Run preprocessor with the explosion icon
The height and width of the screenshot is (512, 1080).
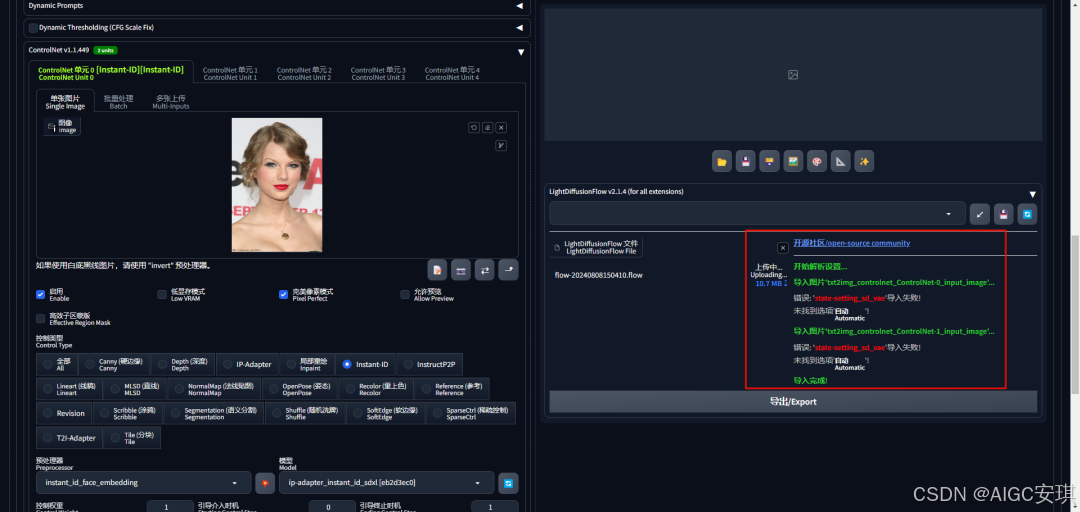[x=264, y=482]
